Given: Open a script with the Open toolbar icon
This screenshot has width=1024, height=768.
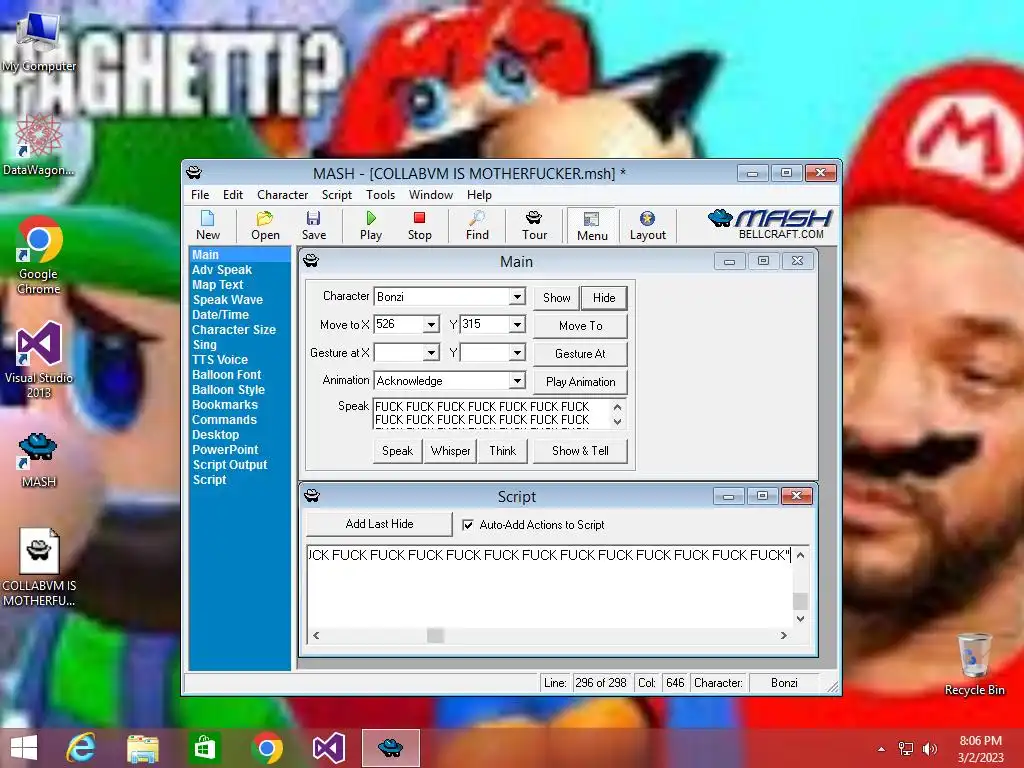Looking at the screenshot, I should coord(265,225).
